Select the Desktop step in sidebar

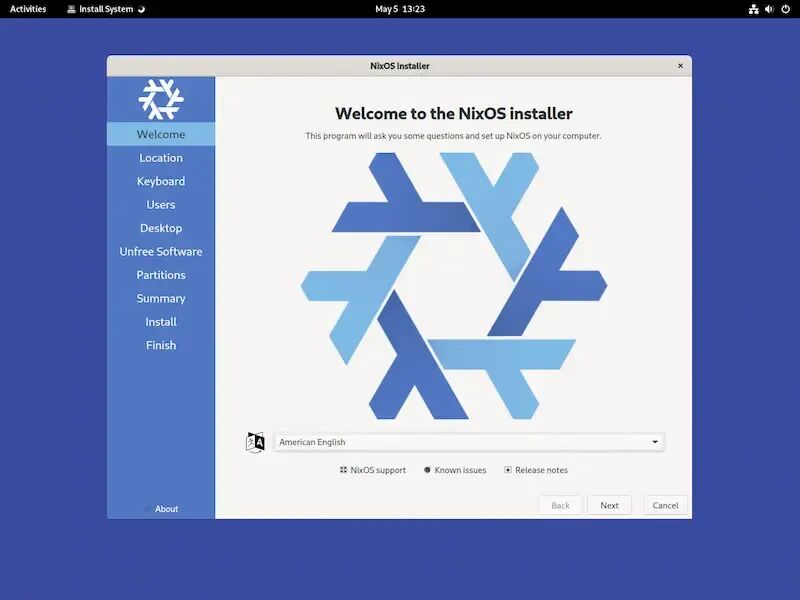161,228
